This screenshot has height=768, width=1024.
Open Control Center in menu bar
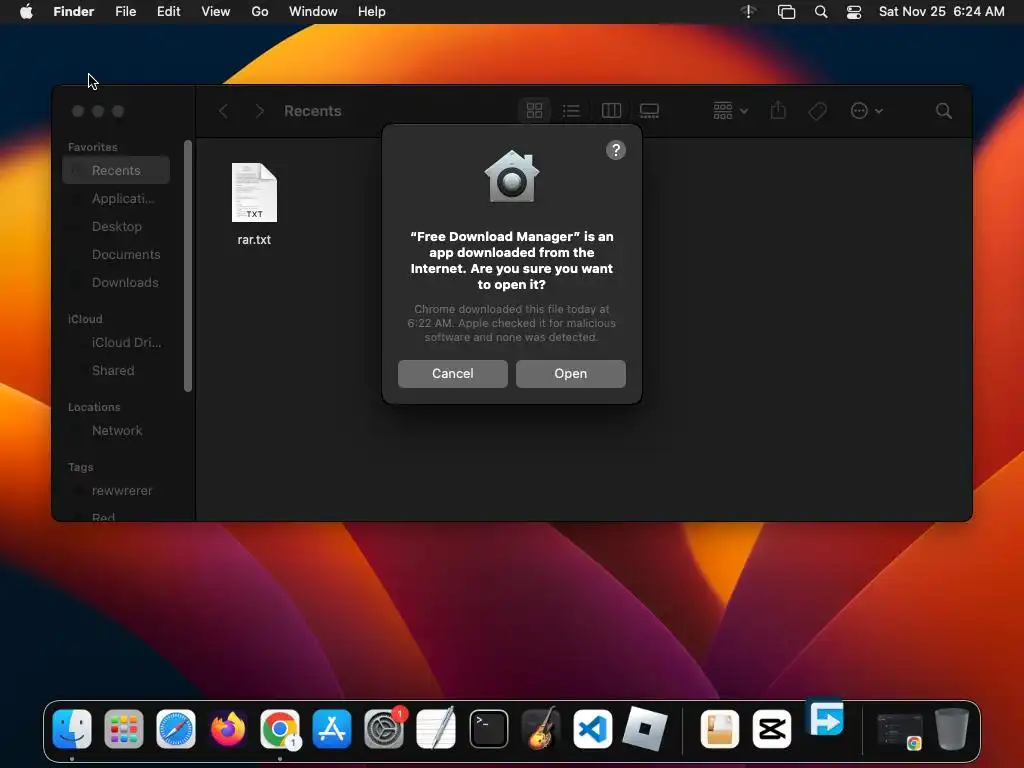tap(854, 12)
